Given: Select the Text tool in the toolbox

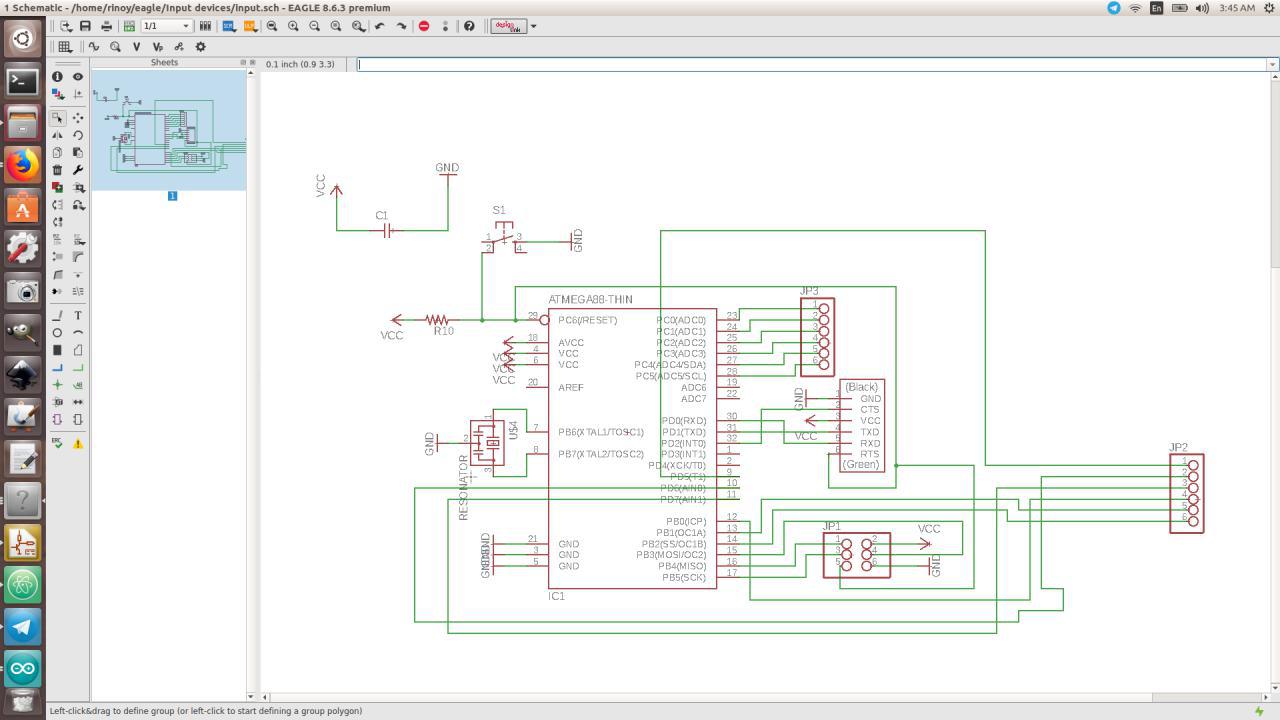Looking at the screenshot, I should [x=78, y=315].
